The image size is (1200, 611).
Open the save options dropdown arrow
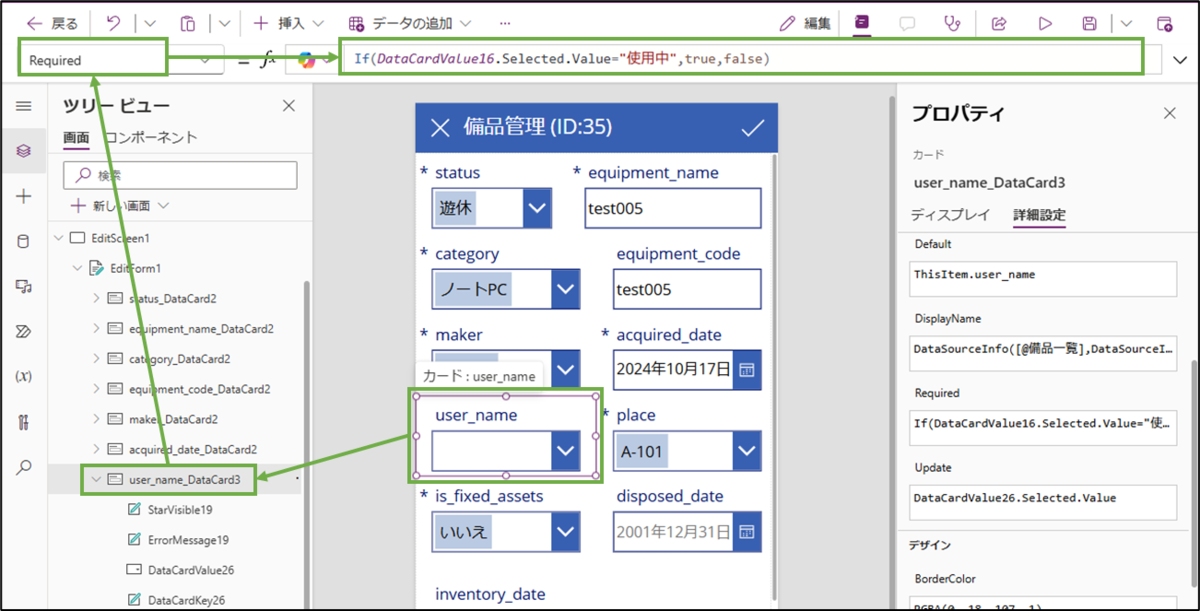[1127, 23]
